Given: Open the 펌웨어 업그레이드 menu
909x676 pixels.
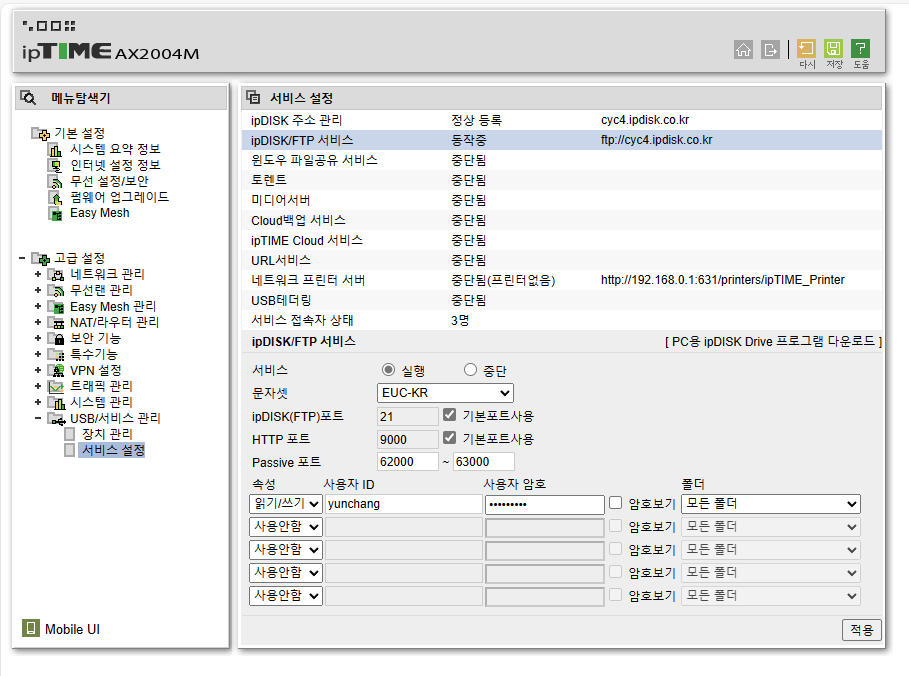Looking at the screenshot, I should [x=119, y=197].
